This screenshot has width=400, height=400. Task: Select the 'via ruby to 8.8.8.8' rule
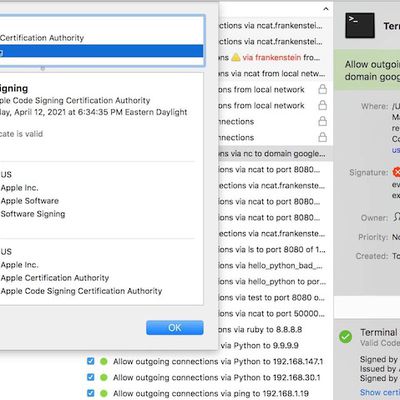[x=275, y=329]
